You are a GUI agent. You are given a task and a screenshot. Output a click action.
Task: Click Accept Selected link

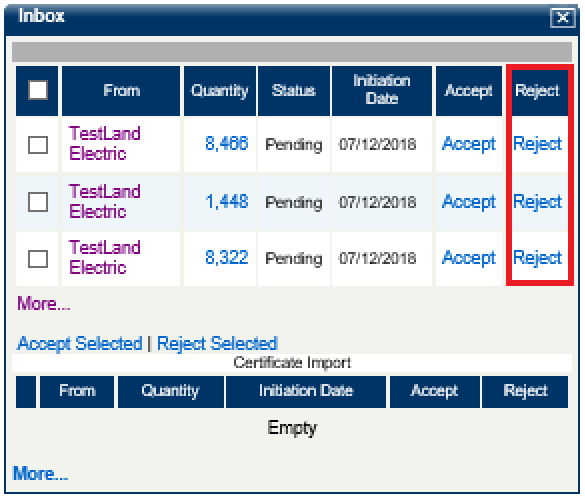79,344
